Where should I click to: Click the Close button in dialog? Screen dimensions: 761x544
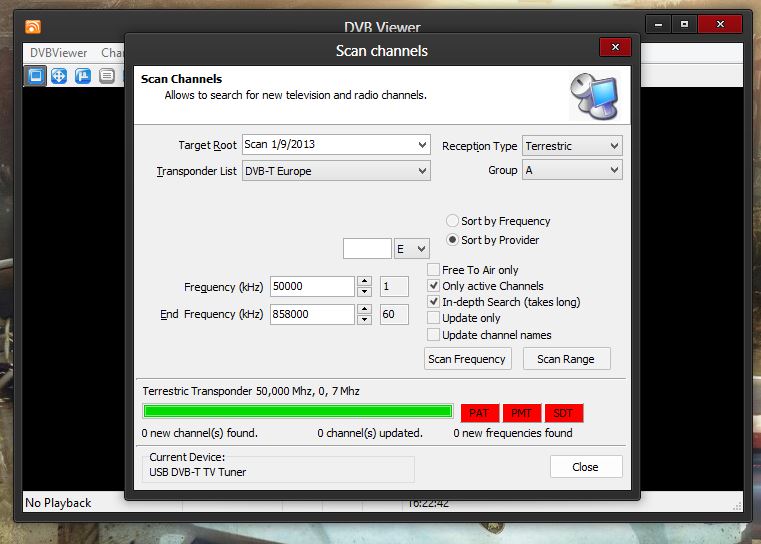586,467
